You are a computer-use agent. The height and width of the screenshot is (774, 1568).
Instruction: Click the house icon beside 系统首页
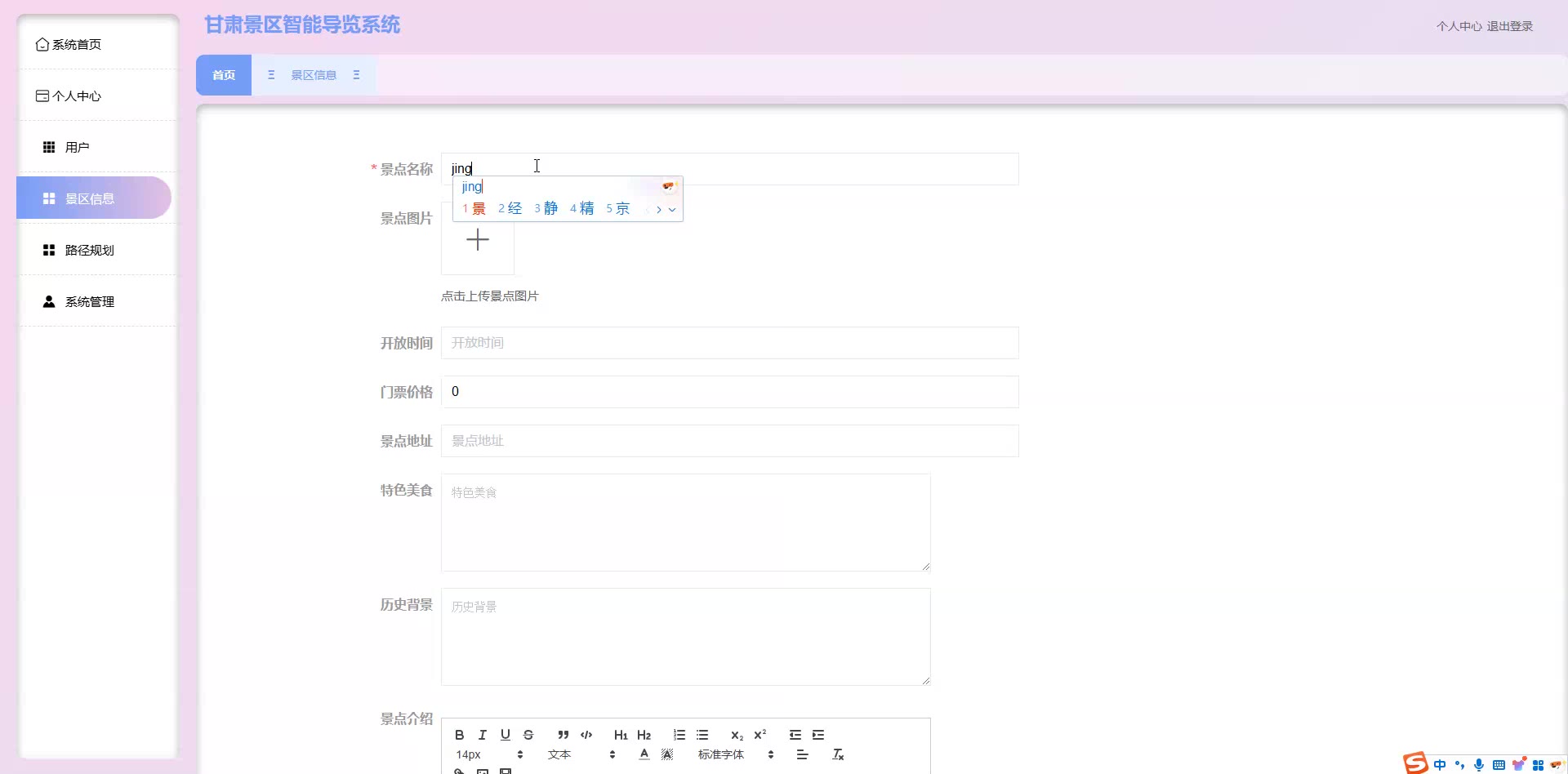tap(42, 44)
